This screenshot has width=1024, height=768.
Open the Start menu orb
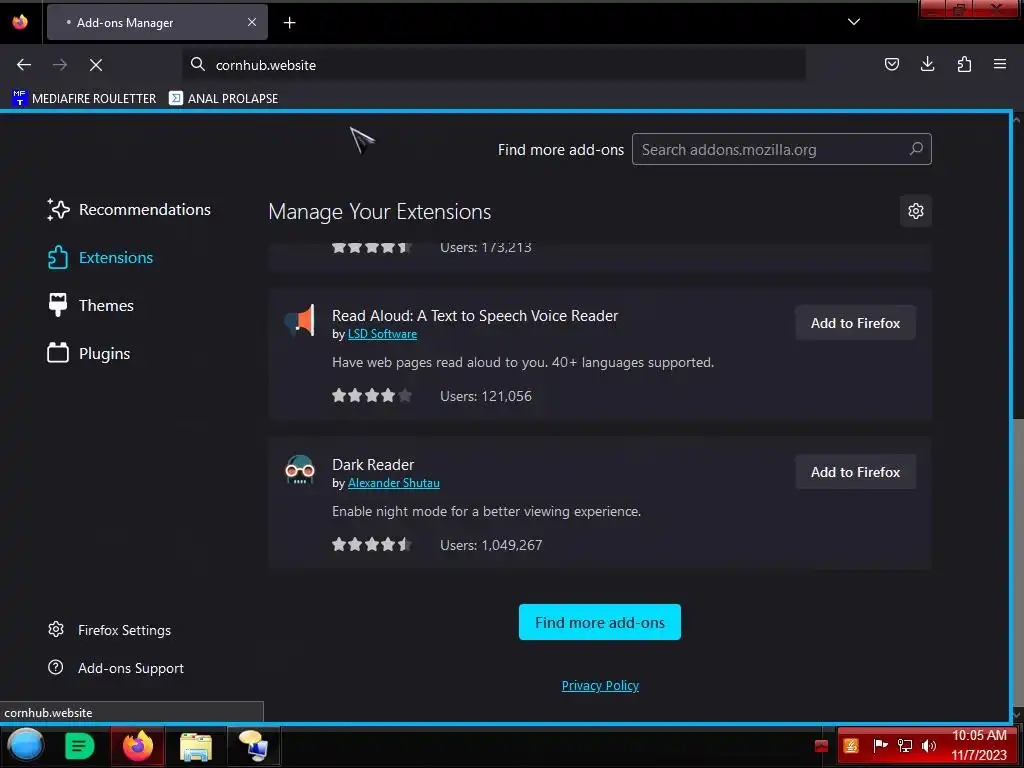point(25,746)
